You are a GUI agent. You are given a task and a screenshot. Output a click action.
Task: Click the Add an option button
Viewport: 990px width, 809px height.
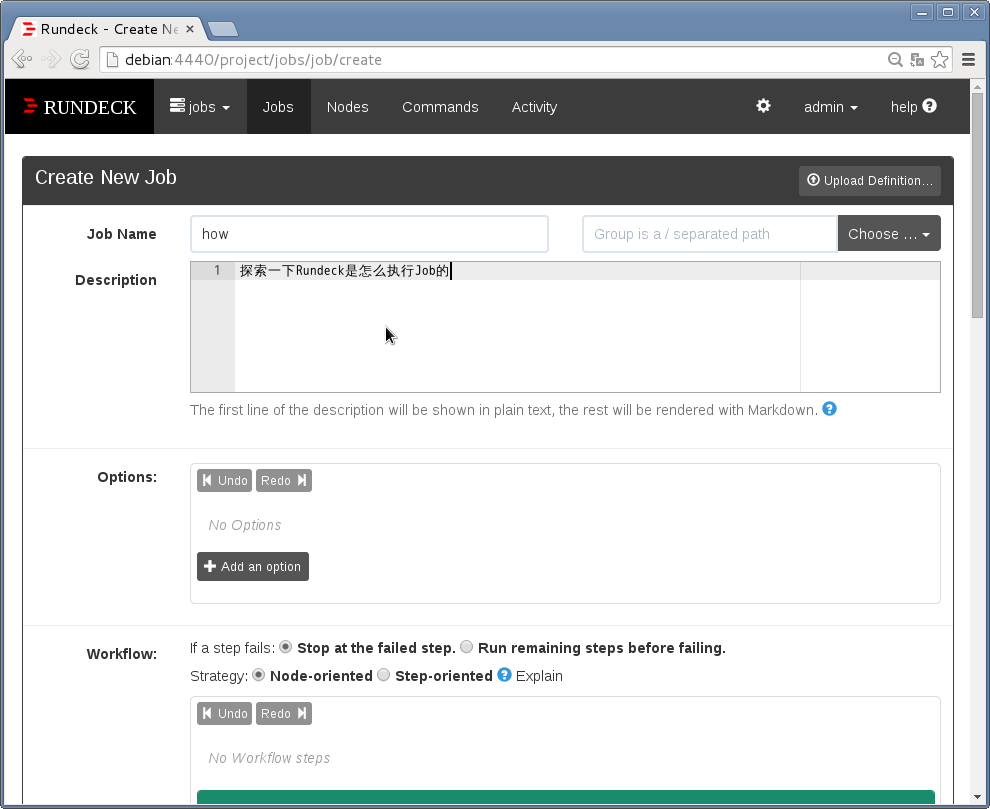pyautogui.click(x=253, y=566)
